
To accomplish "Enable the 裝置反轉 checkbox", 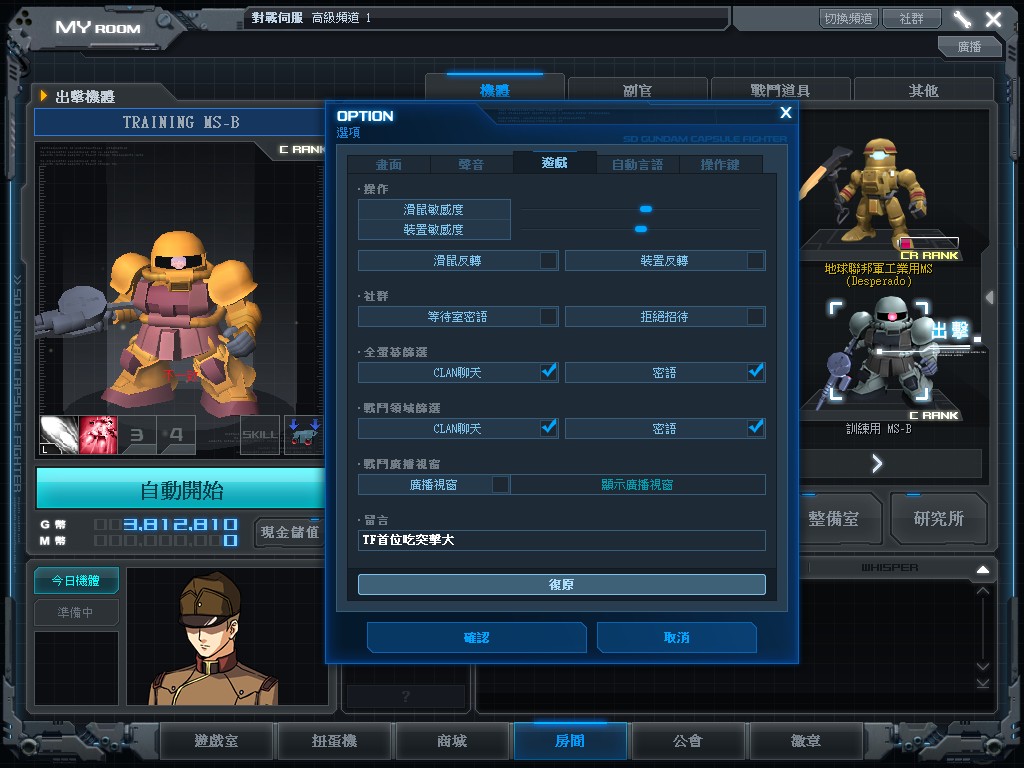I will coord(756,261).
